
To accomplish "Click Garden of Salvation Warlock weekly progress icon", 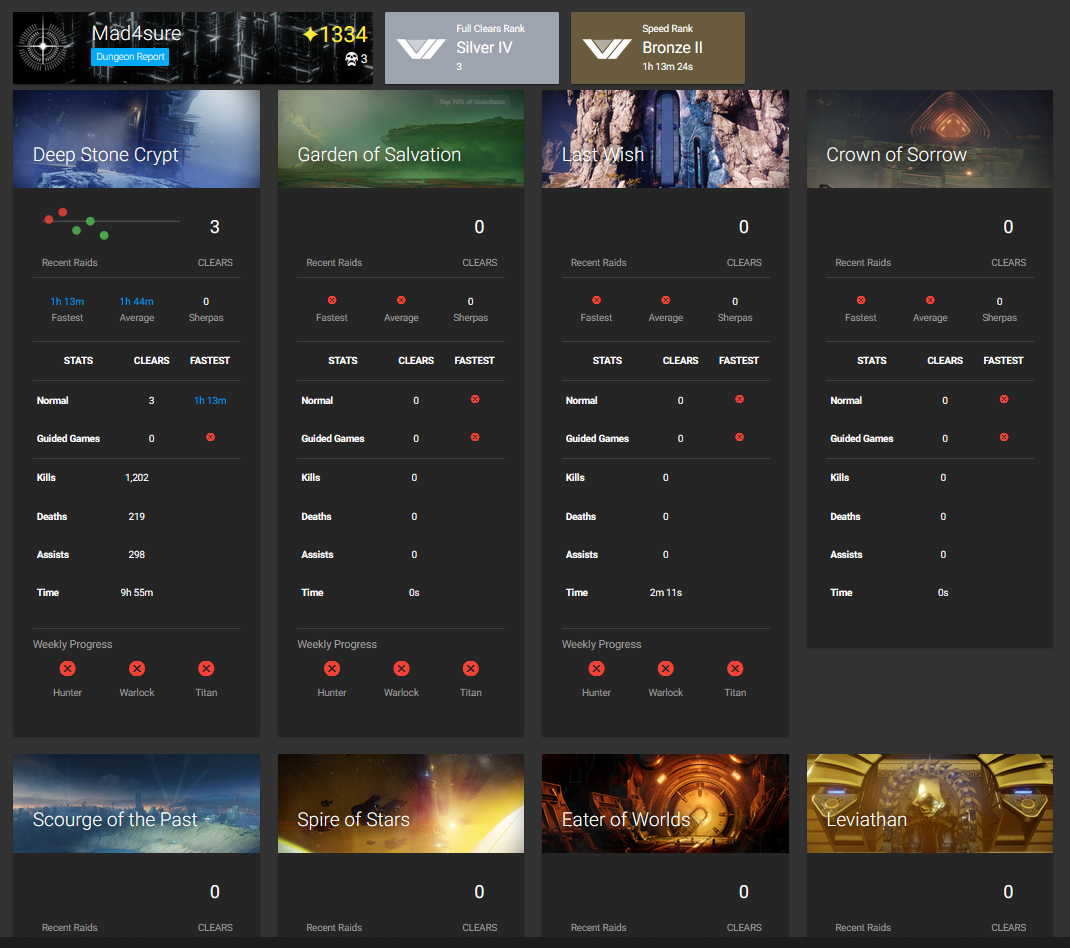I will (401, 669).
